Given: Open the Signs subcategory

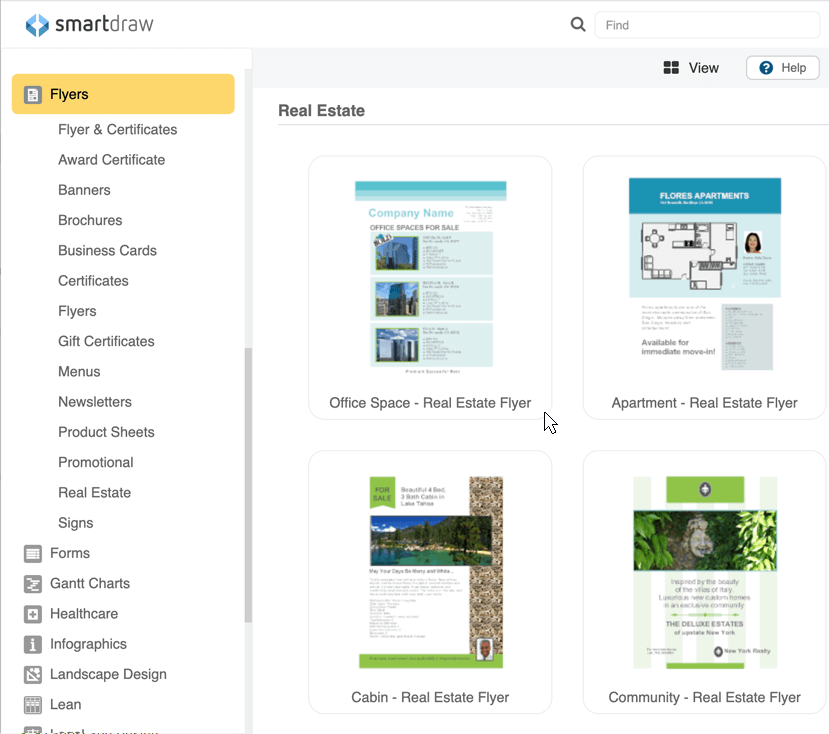Looking at the screenshot, I should tap(76, 522).
